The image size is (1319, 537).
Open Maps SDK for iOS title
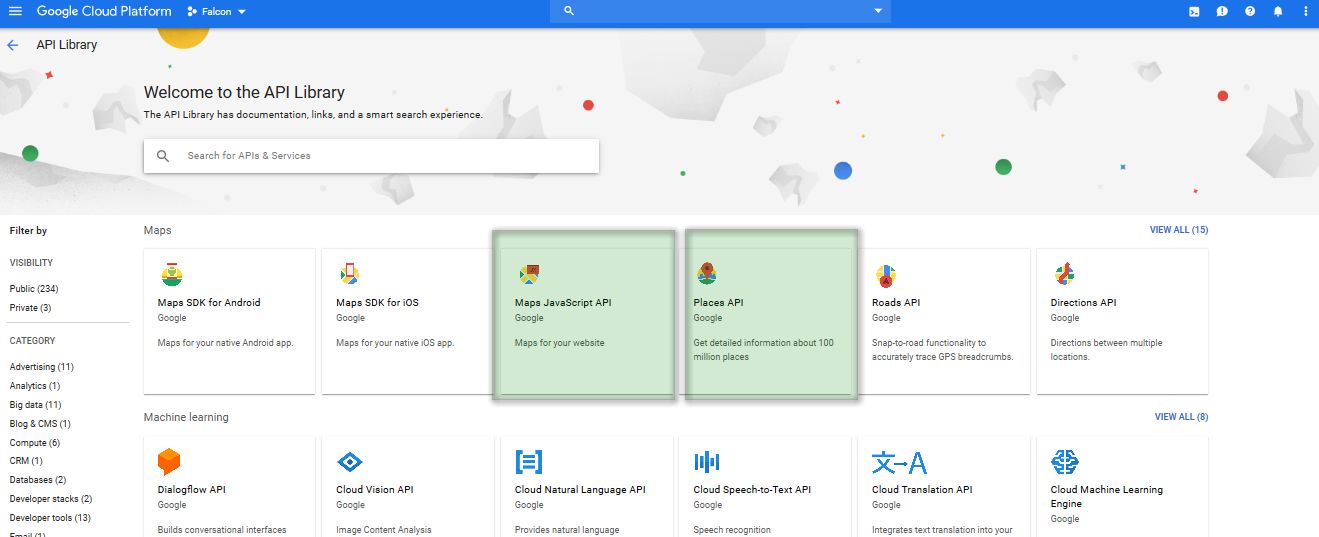377,303
